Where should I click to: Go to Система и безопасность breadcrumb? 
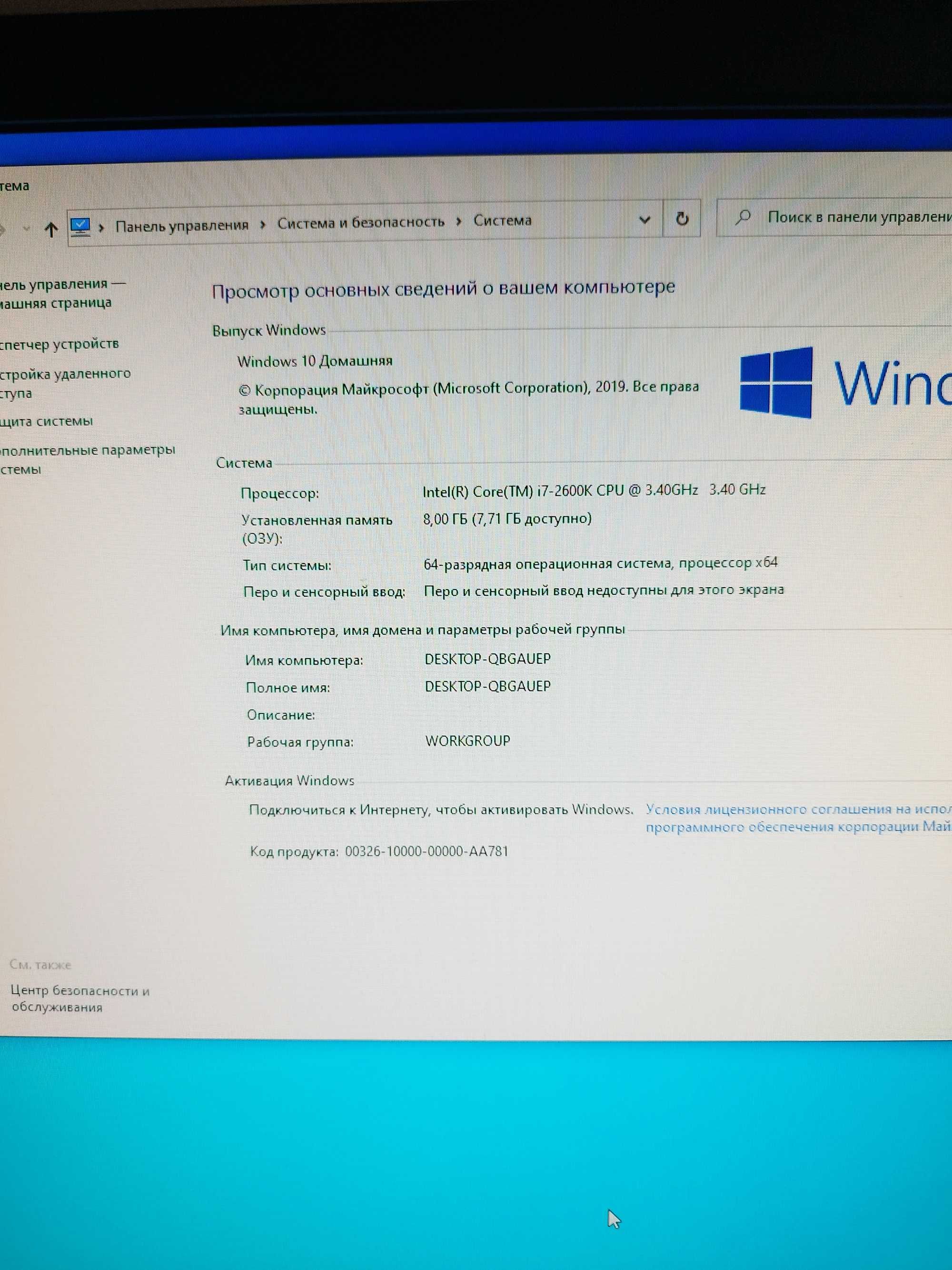point(361,222)
